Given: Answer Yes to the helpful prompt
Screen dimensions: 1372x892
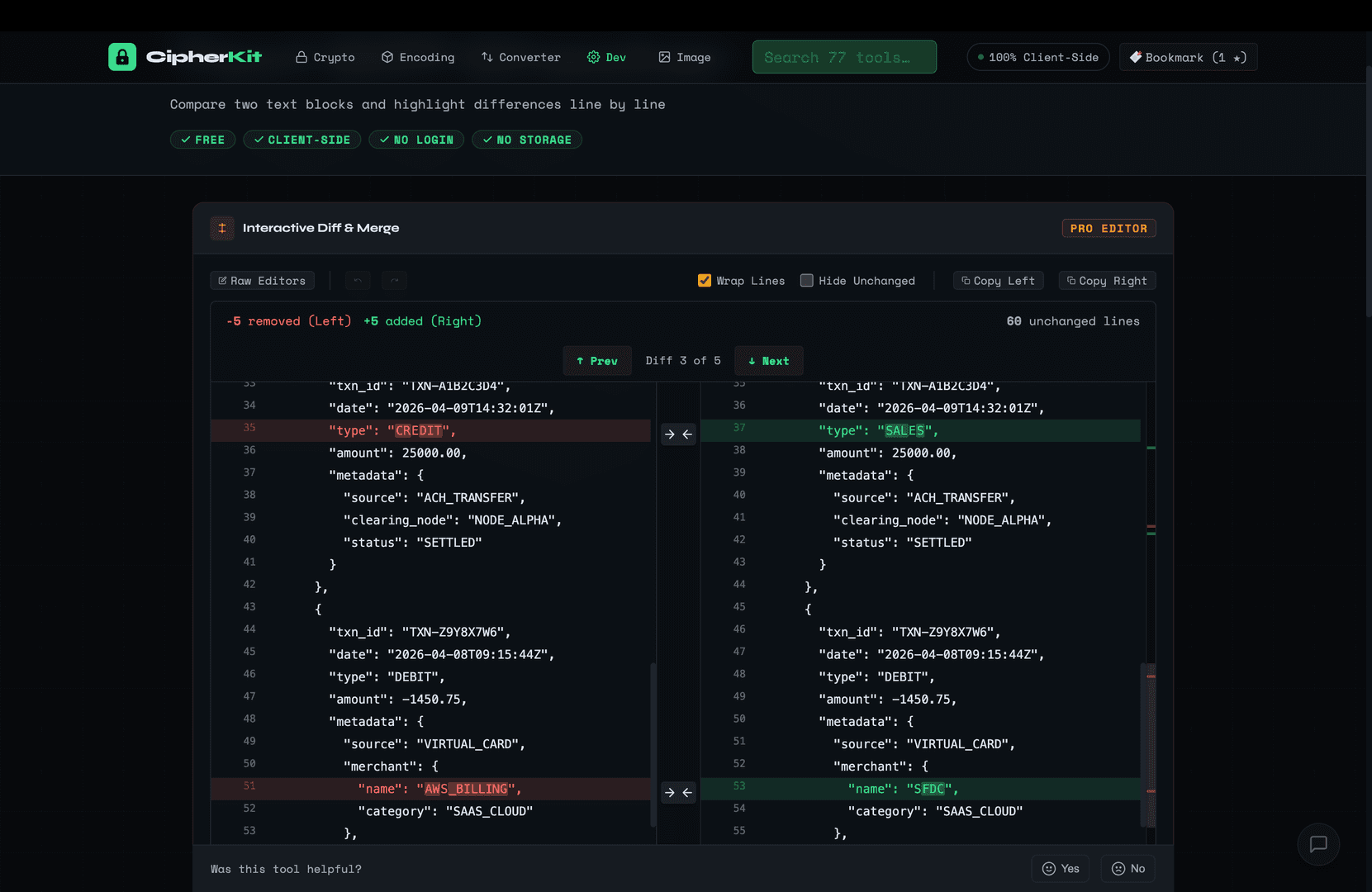Looking at the screenshot, I should 1061,869.
